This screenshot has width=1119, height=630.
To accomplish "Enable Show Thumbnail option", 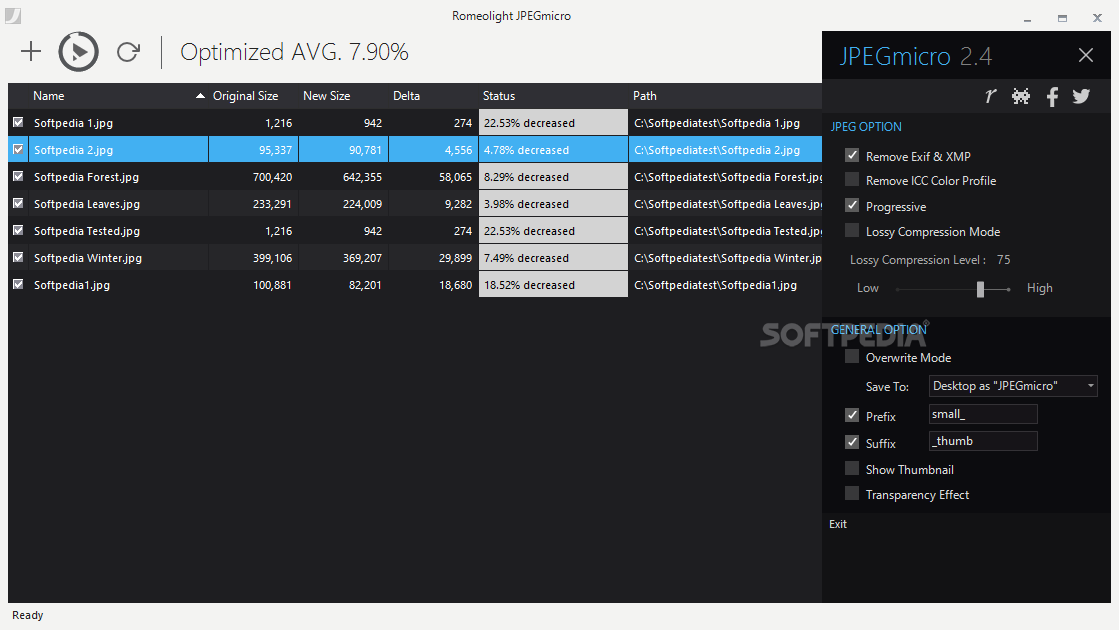I will pyautogui.click(x=852, y=469).
